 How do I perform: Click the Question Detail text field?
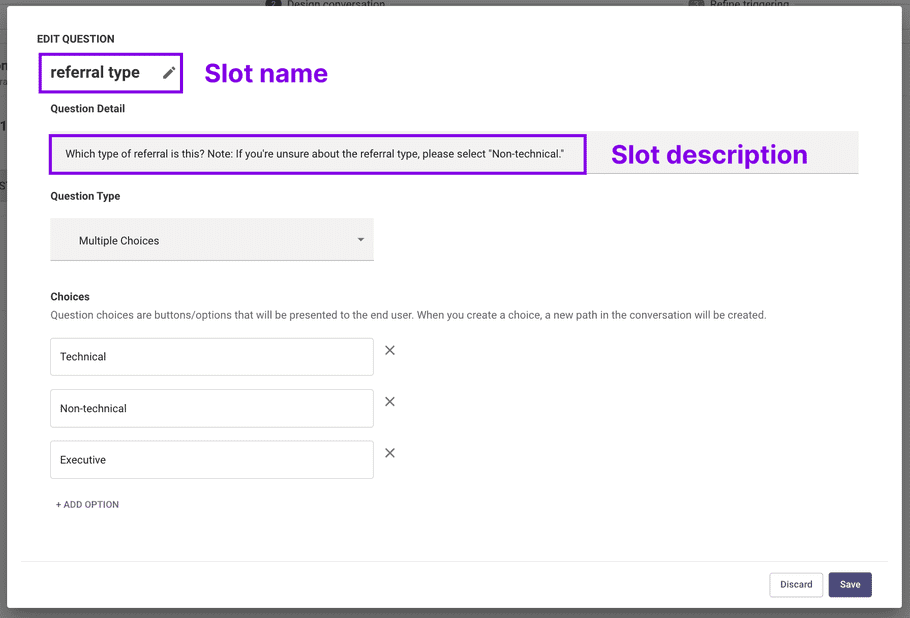click(x=454, y=154)
